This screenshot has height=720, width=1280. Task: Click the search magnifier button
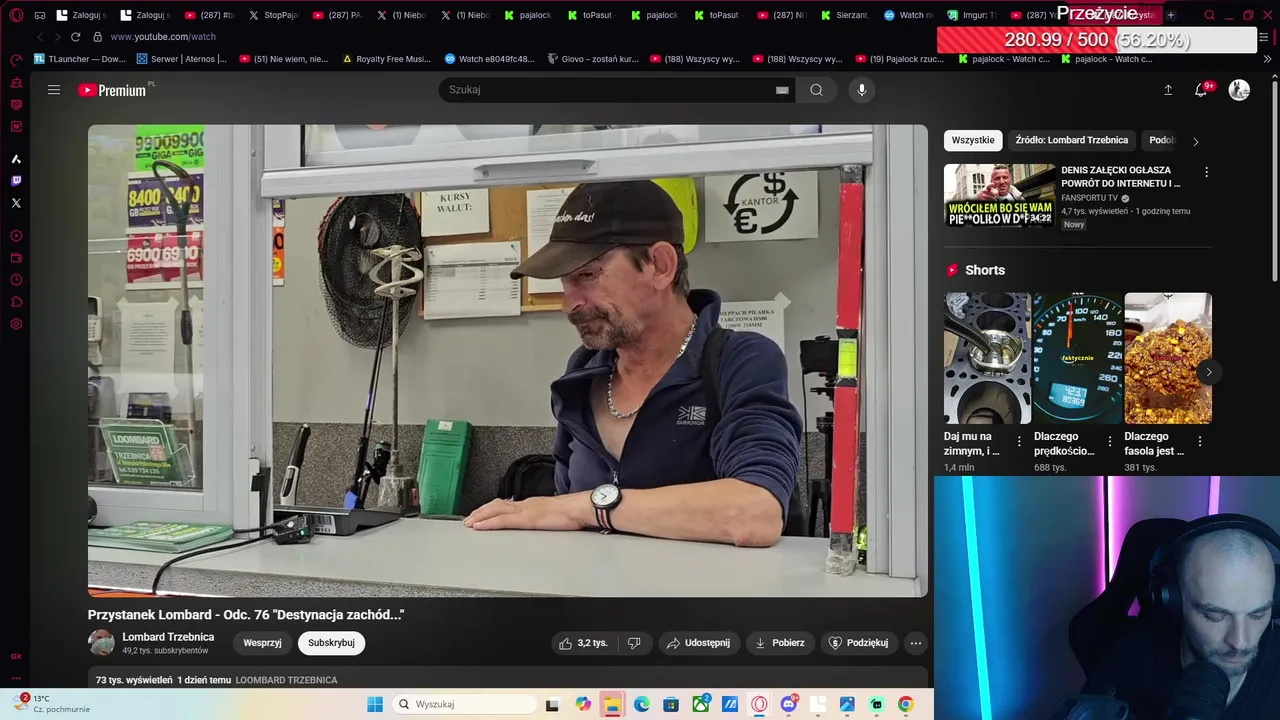click(x=816, y=90)
